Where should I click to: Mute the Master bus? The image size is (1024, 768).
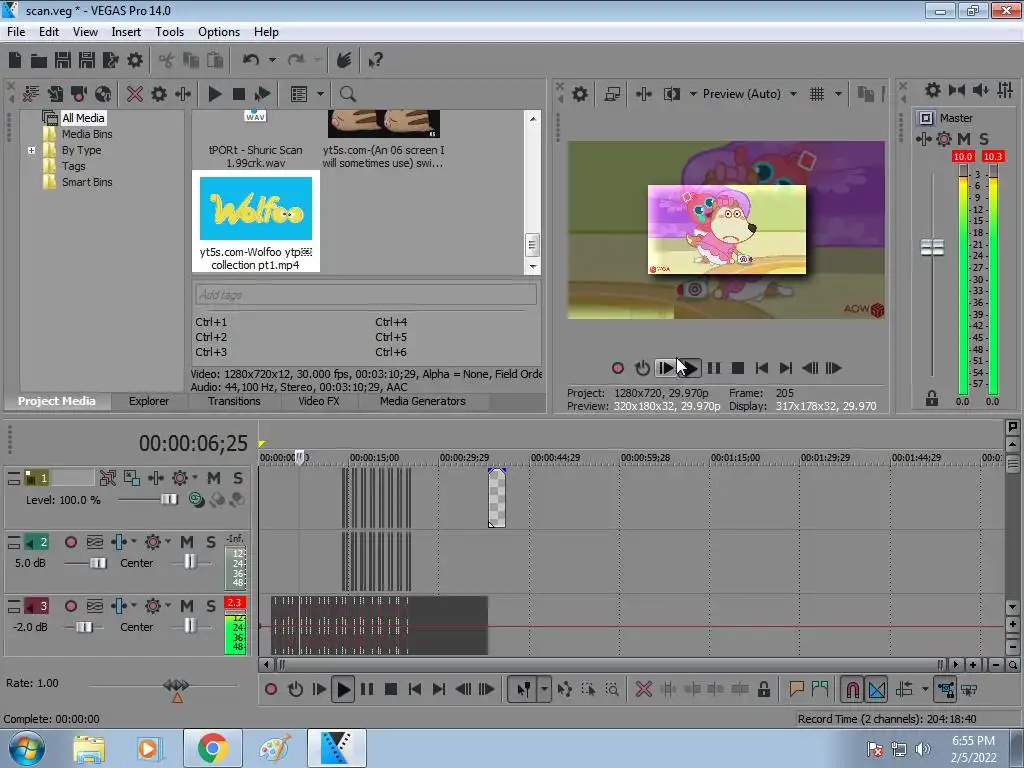pyautogui.click(x=964, y=138)
